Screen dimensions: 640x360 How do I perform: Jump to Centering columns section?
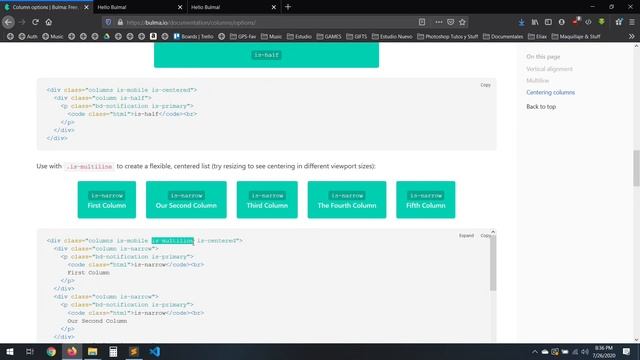pos(550,92)
